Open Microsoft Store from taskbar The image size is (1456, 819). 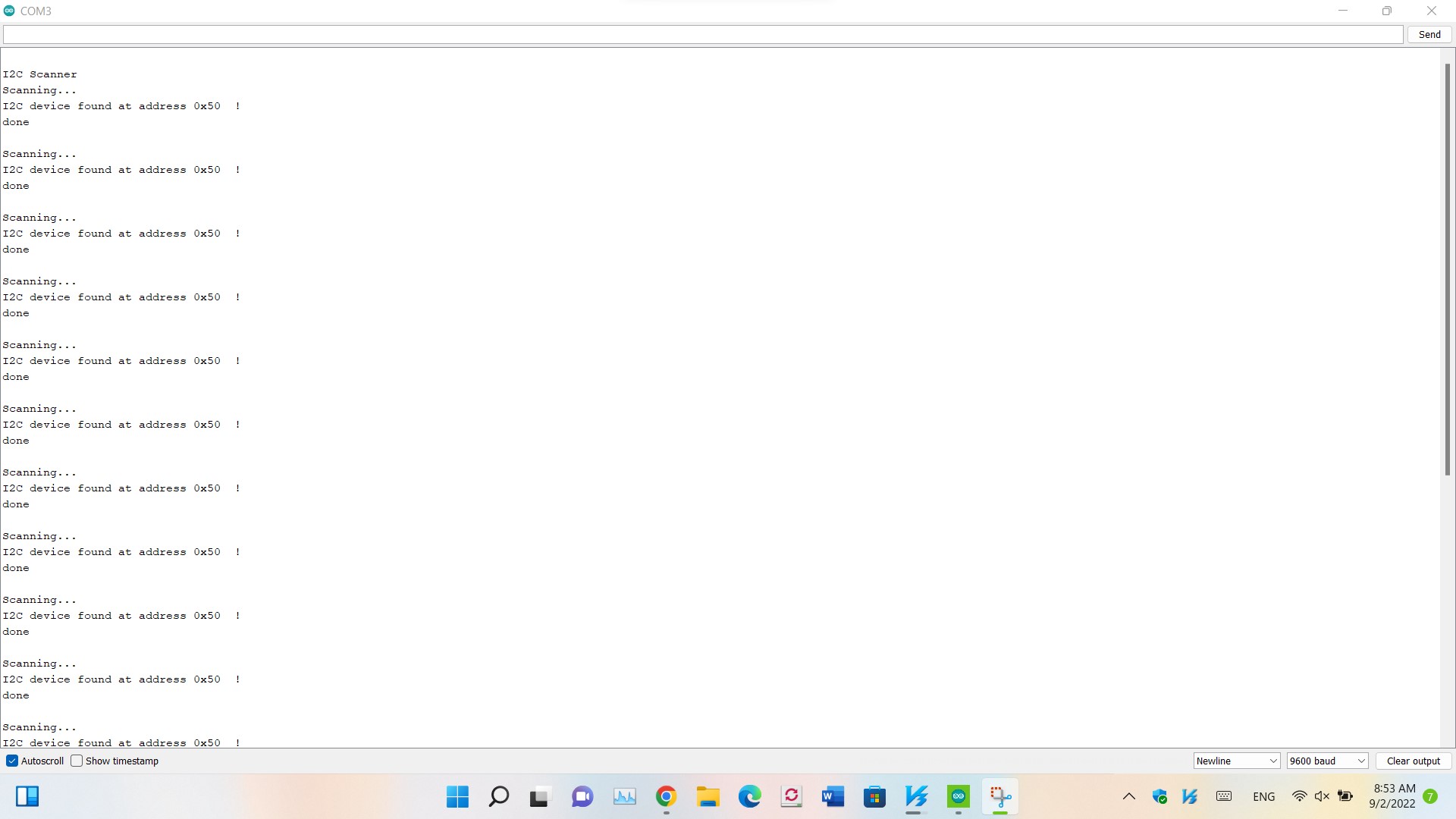pyautogui.click(x=874, y=796)
